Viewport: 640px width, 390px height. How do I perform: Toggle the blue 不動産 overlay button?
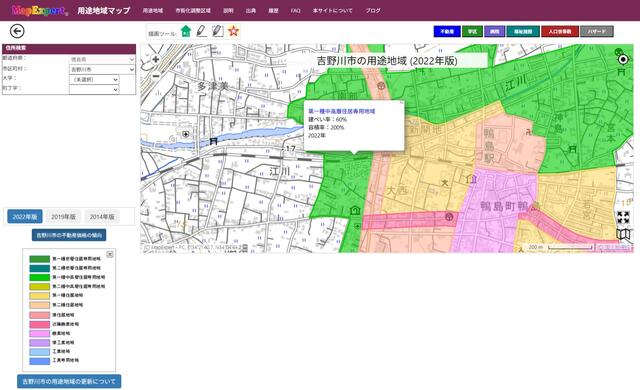[447, 31]
